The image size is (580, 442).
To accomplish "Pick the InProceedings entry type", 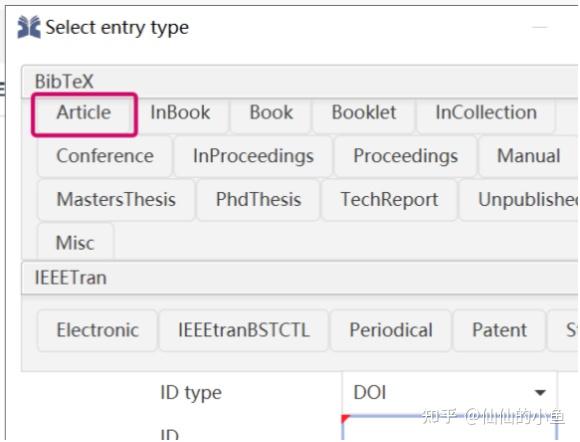I will click(253, 156).
